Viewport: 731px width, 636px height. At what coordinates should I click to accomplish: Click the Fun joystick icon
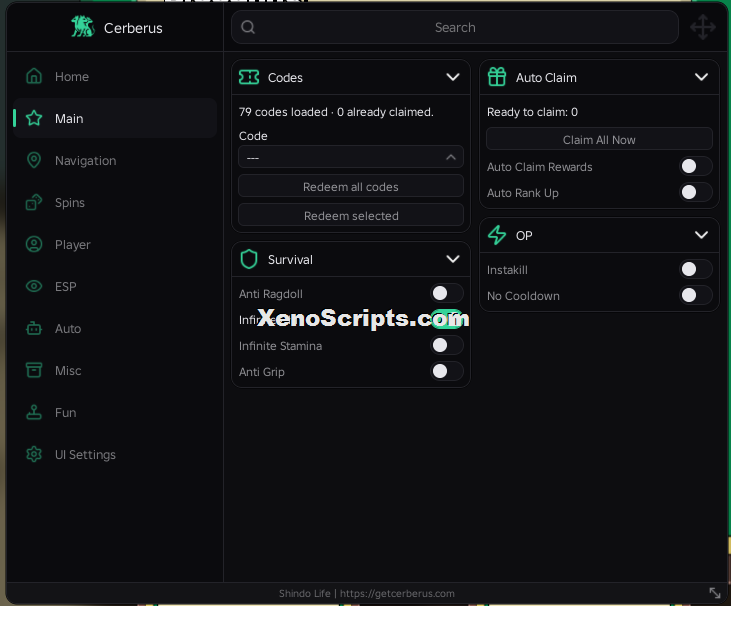(34, 412)
